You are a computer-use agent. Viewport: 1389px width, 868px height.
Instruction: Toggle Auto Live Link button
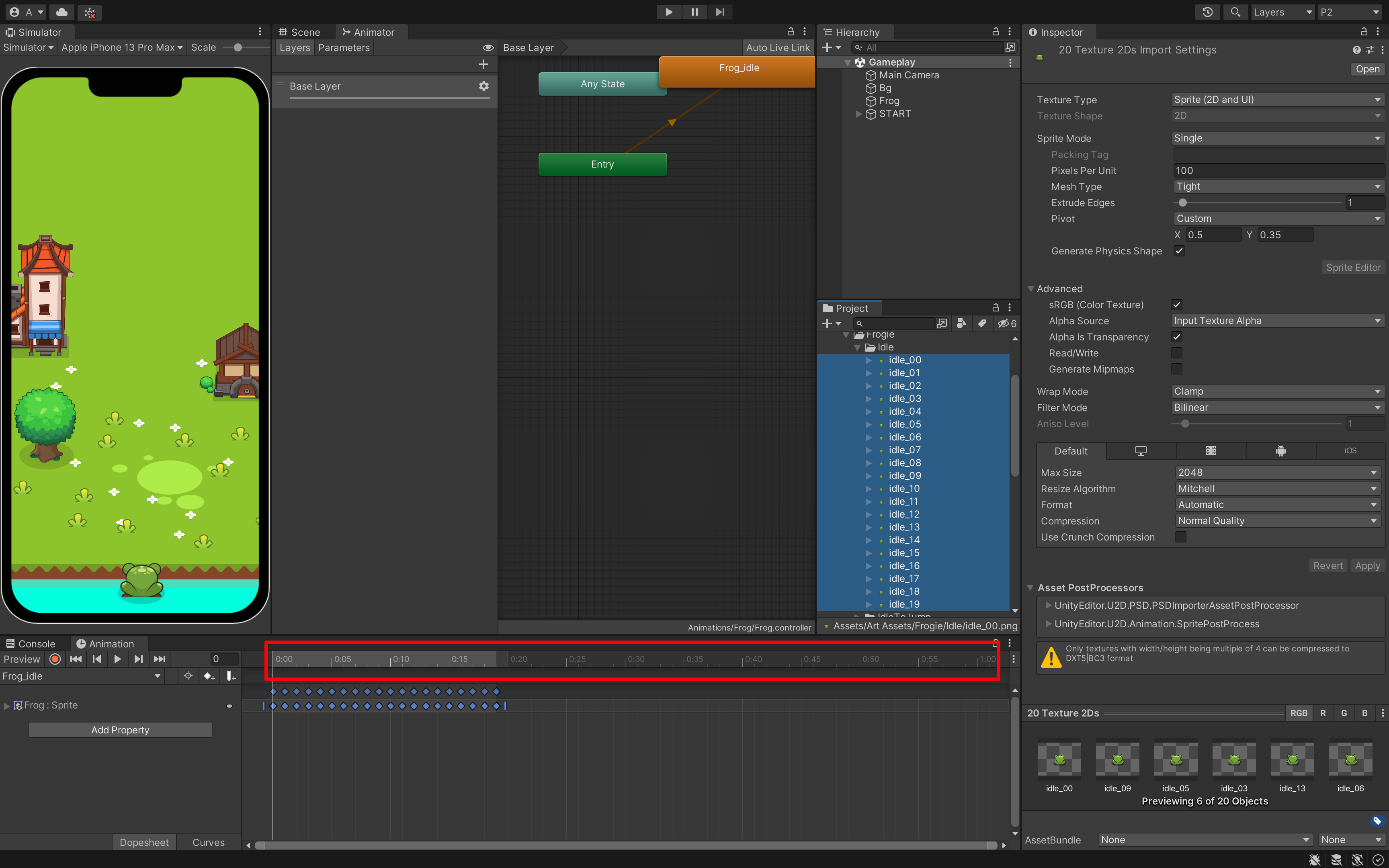(x=778, y=48)
